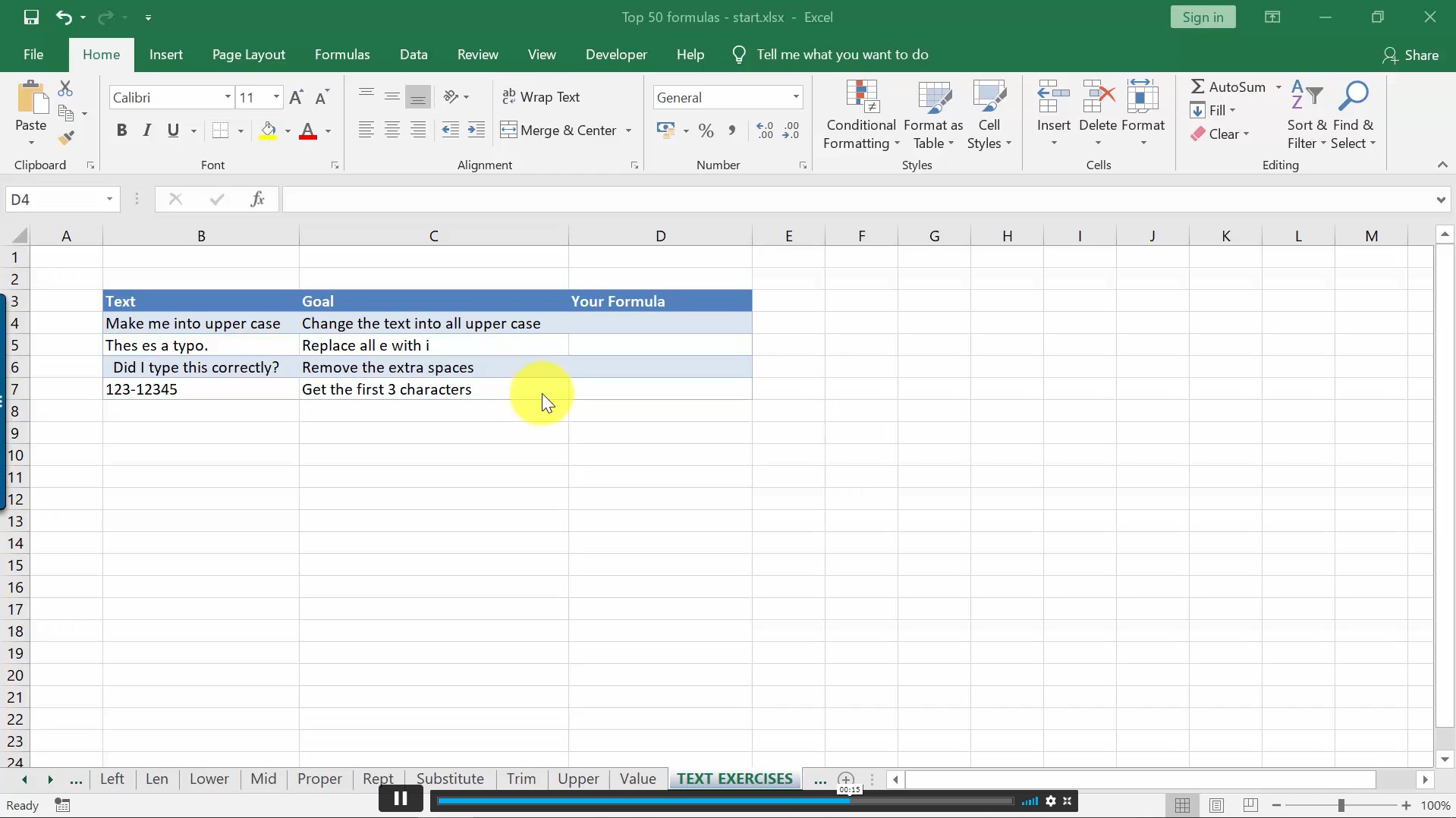Screen dimensions: 1456x818
Task: Open the font size dropdown
Action: click(277, 97)
